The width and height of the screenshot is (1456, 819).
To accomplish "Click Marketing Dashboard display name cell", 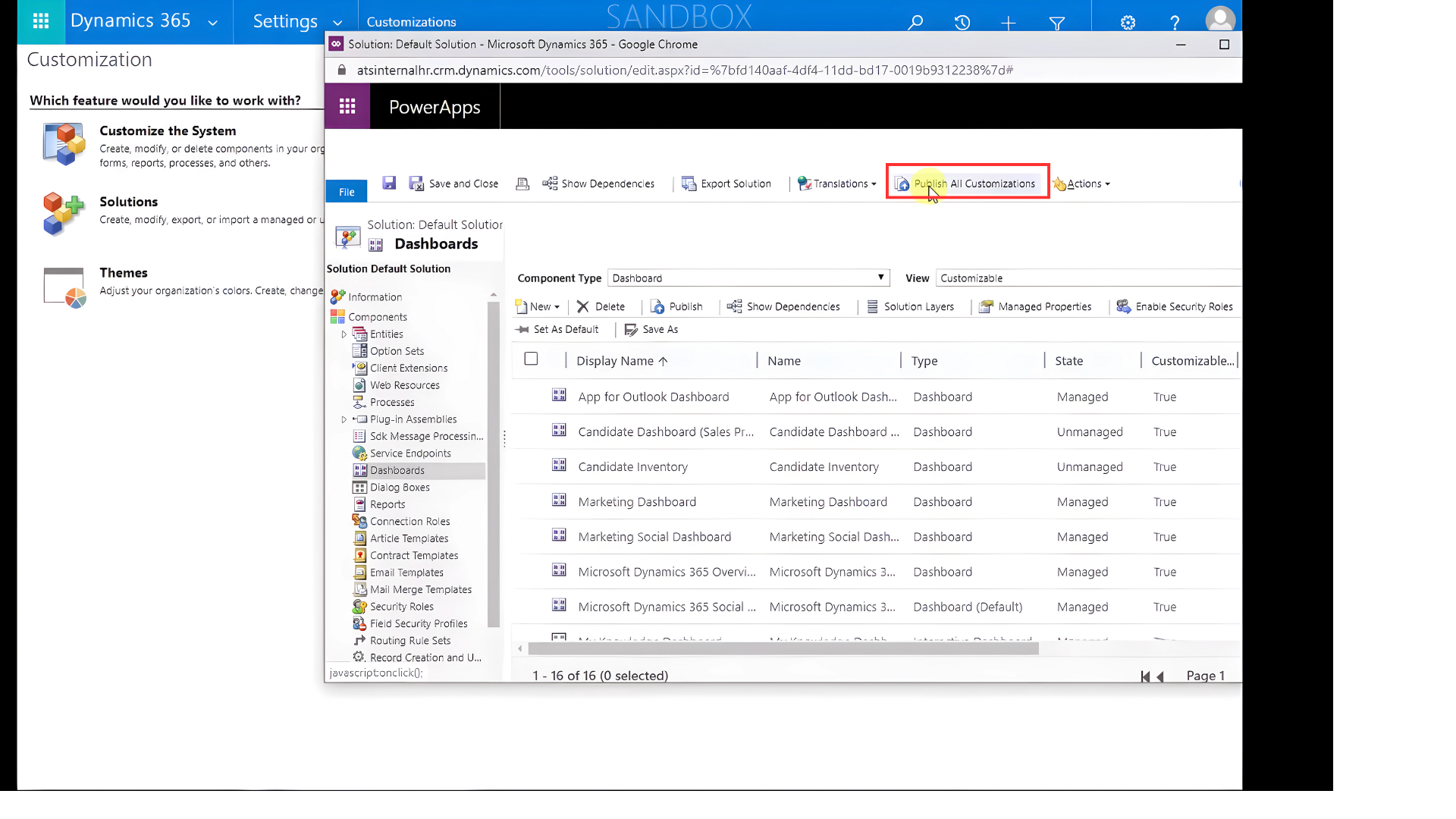I will click(x=637, y=502).
